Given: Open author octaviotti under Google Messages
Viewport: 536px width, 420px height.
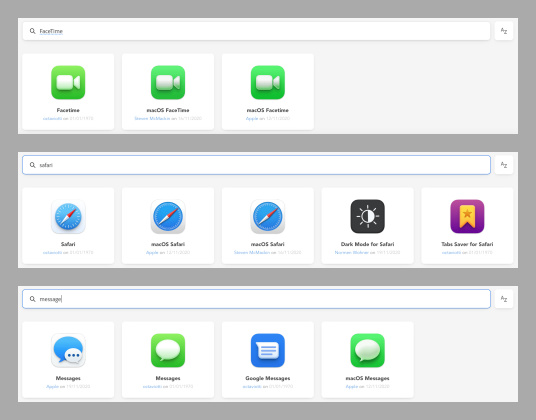Looking at the screenshot, I should coord(252,387).
